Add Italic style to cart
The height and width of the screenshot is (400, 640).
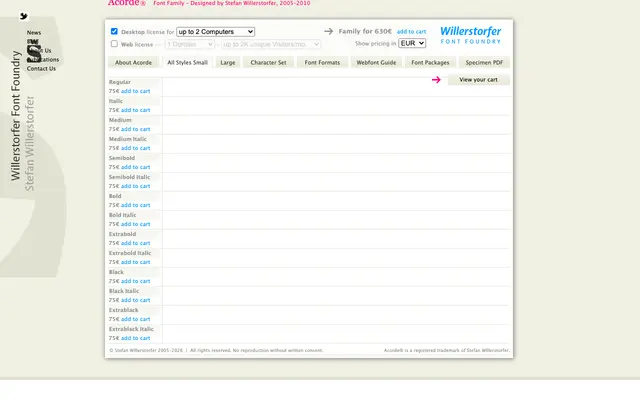click(x=136, y=110)
